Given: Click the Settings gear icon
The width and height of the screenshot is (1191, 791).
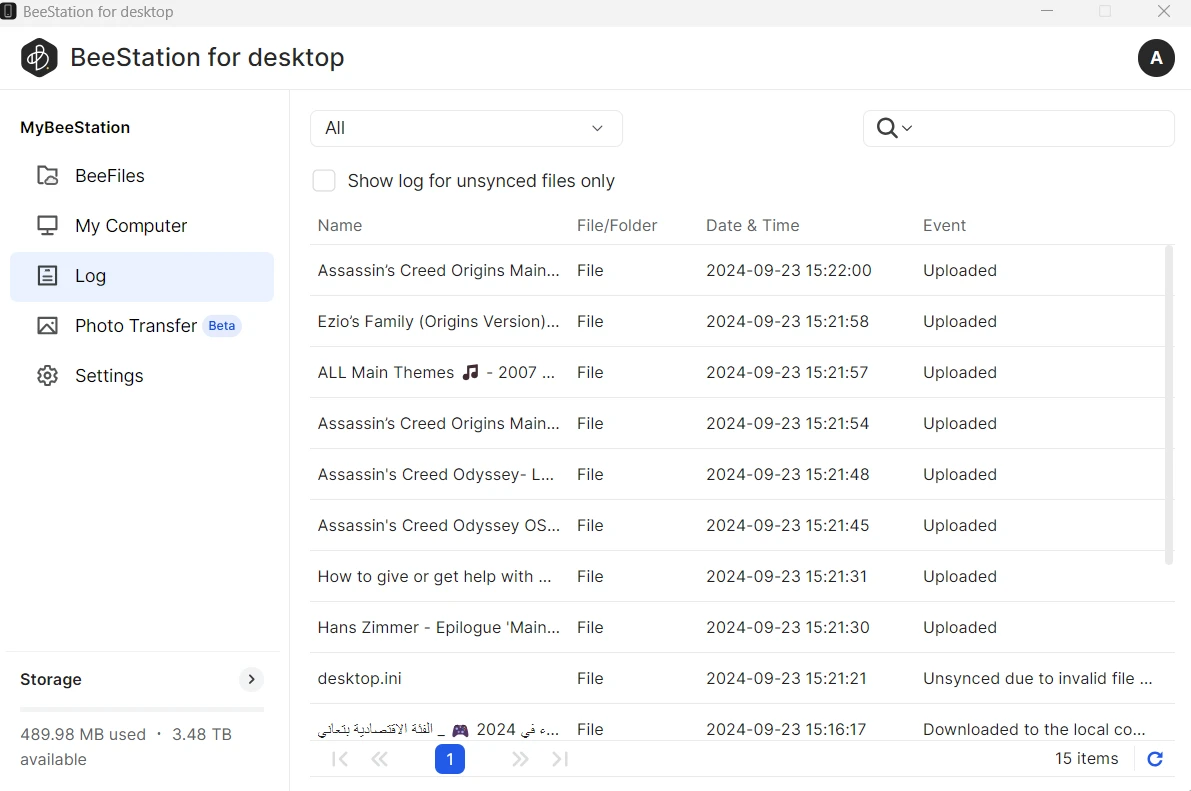Looking at the screenshot, I should (47, 376).
